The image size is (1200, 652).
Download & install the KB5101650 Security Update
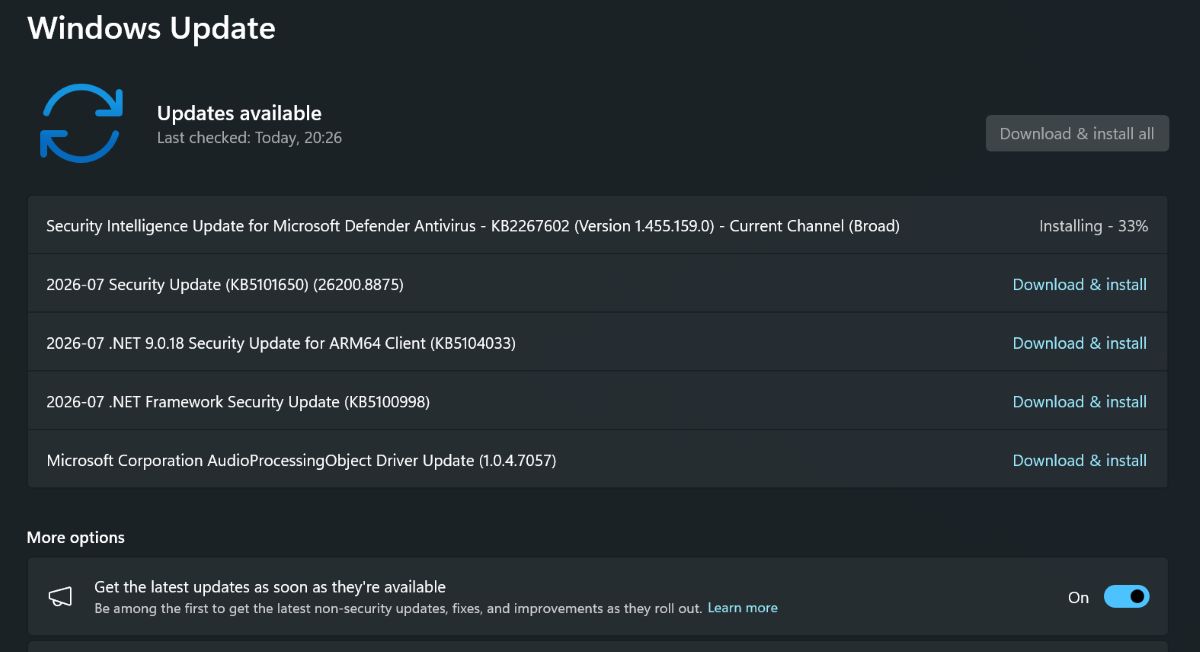[1080, 285]
